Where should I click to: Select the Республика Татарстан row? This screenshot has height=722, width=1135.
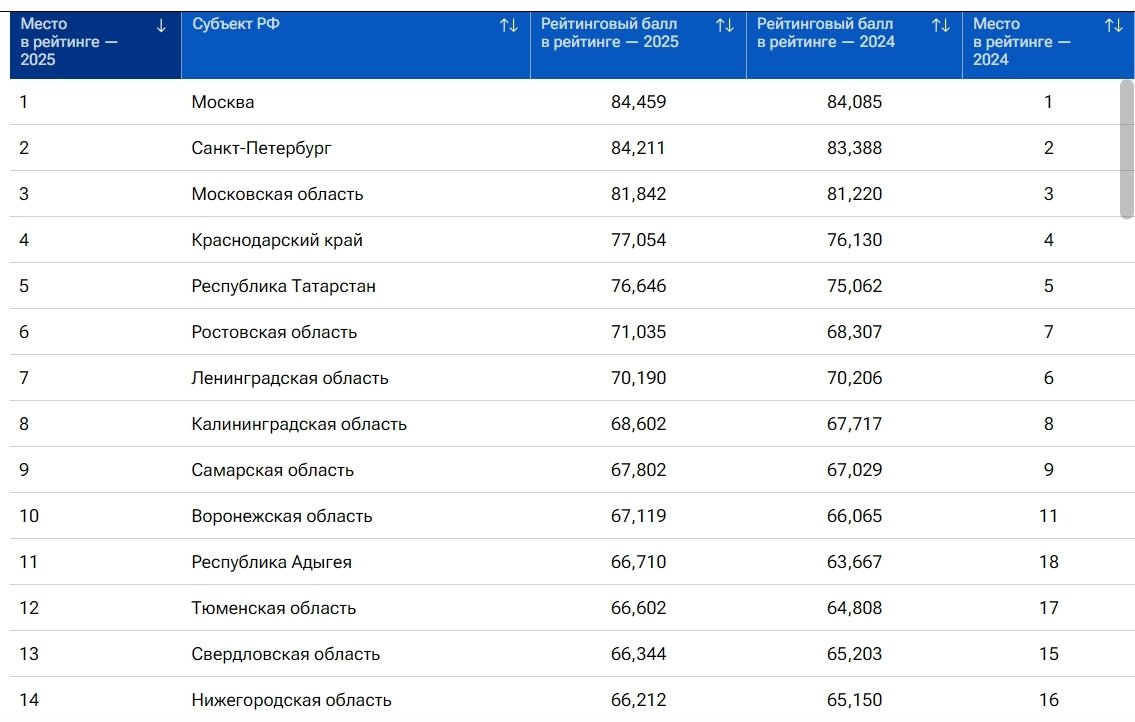[284, 286]
